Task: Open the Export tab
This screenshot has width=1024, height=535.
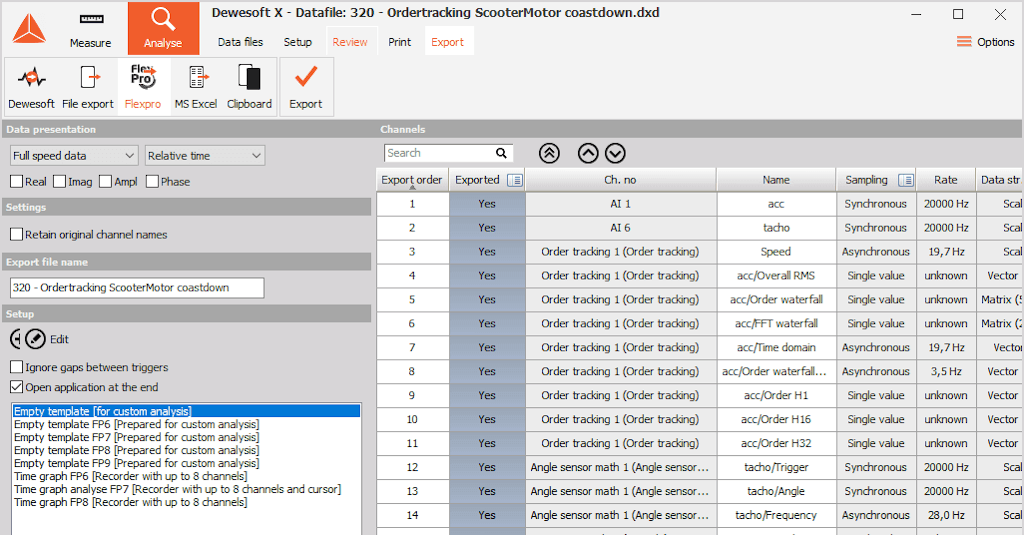Action: [447, 42]
